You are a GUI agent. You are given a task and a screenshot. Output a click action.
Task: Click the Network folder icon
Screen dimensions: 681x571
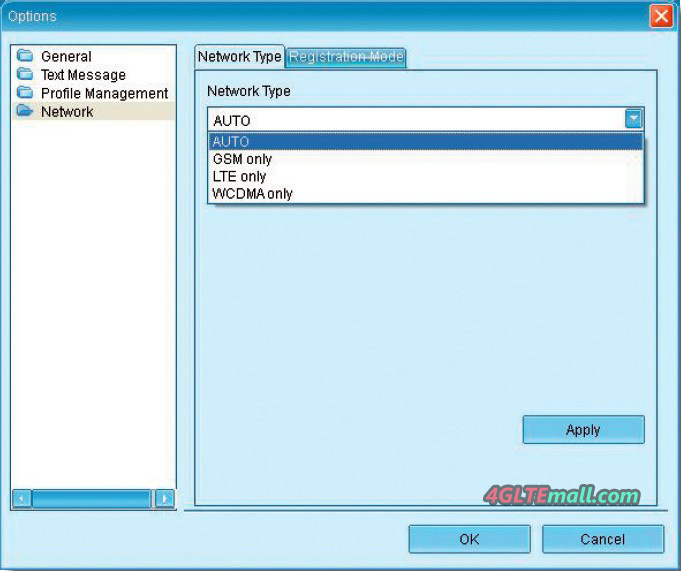point(25,112)
